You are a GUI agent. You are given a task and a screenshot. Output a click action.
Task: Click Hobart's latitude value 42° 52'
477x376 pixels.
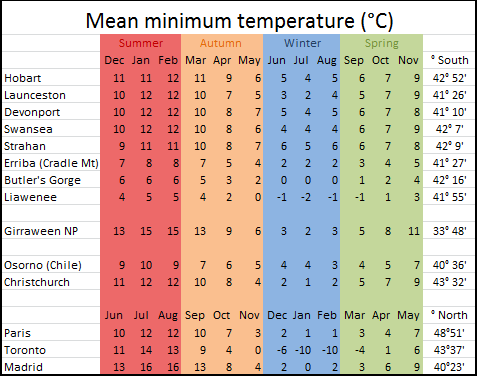[450, 78]
